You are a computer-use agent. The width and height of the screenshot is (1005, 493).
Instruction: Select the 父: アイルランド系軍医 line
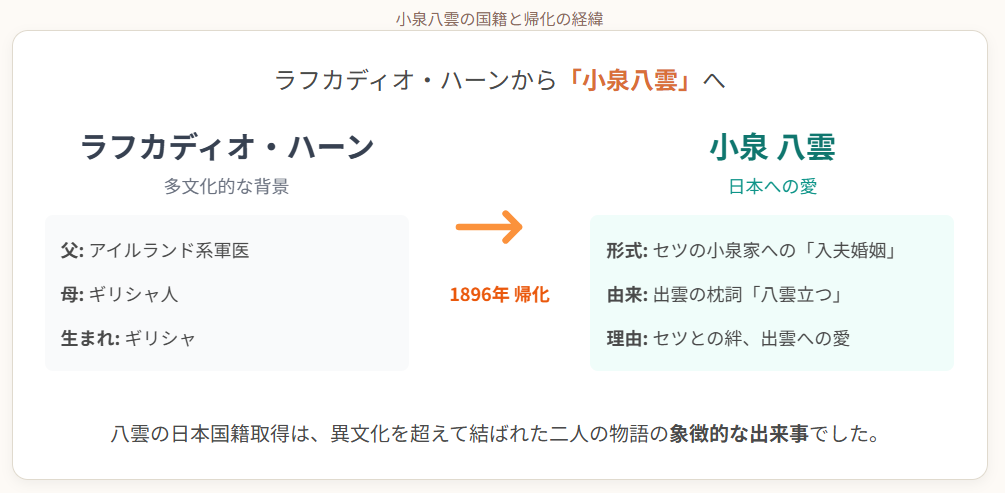point(155,250)
